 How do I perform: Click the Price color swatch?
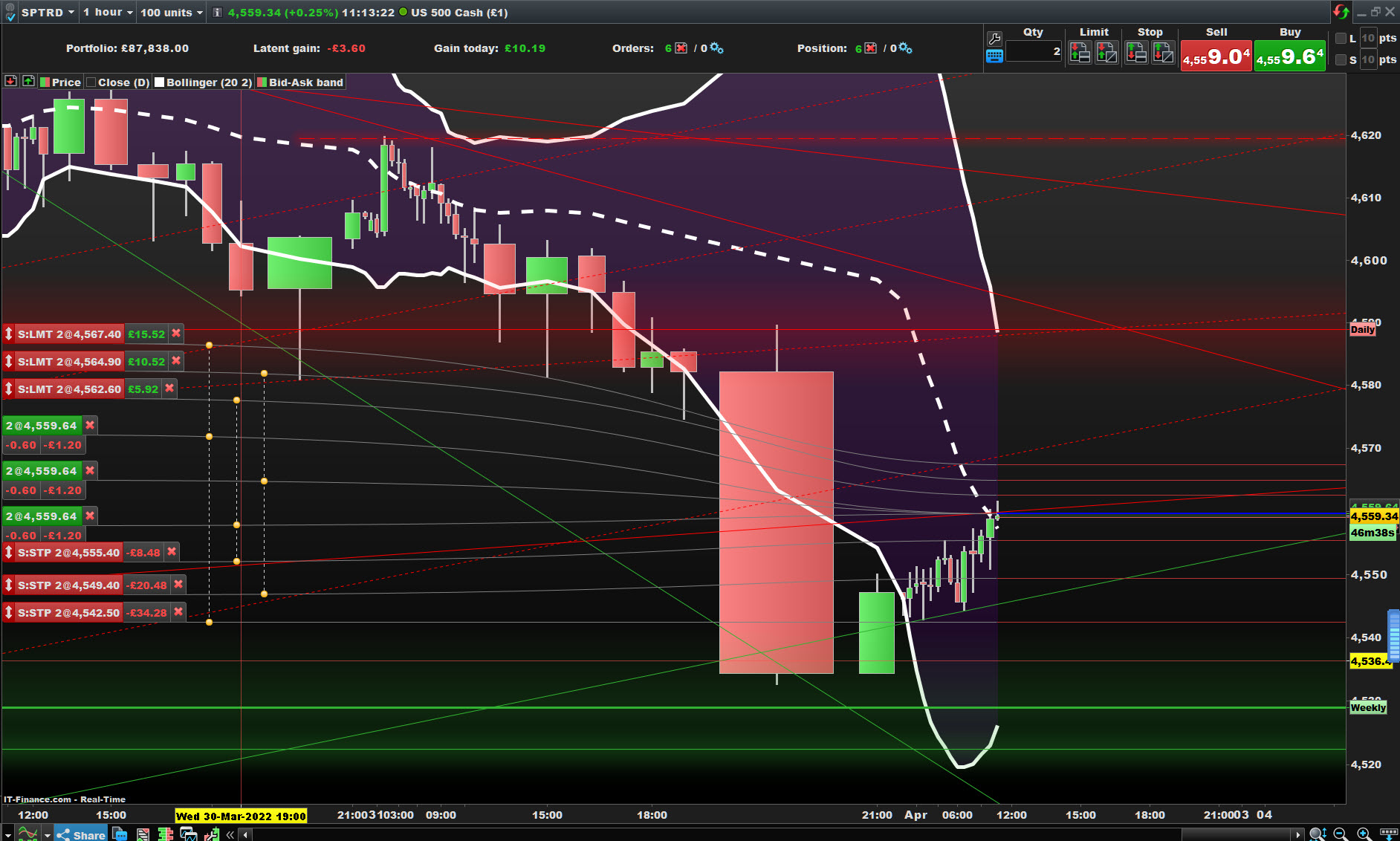[45, 82]
